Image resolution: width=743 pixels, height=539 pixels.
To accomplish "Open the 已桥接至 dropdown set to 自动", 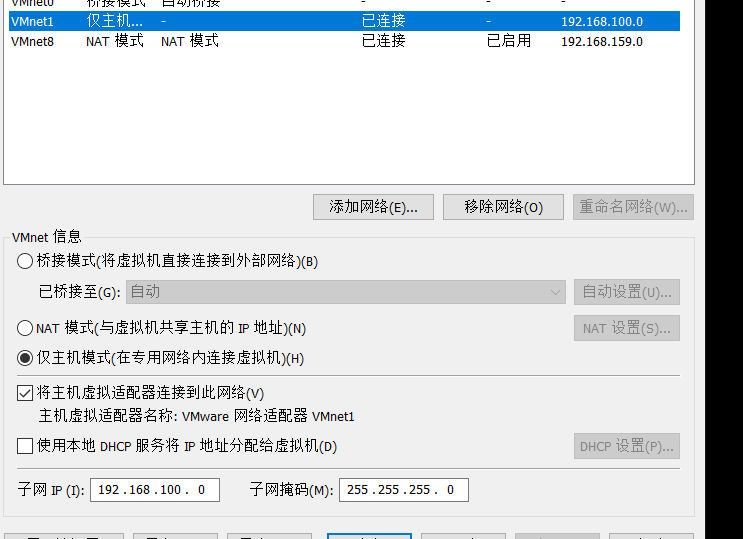I will 346,292.
